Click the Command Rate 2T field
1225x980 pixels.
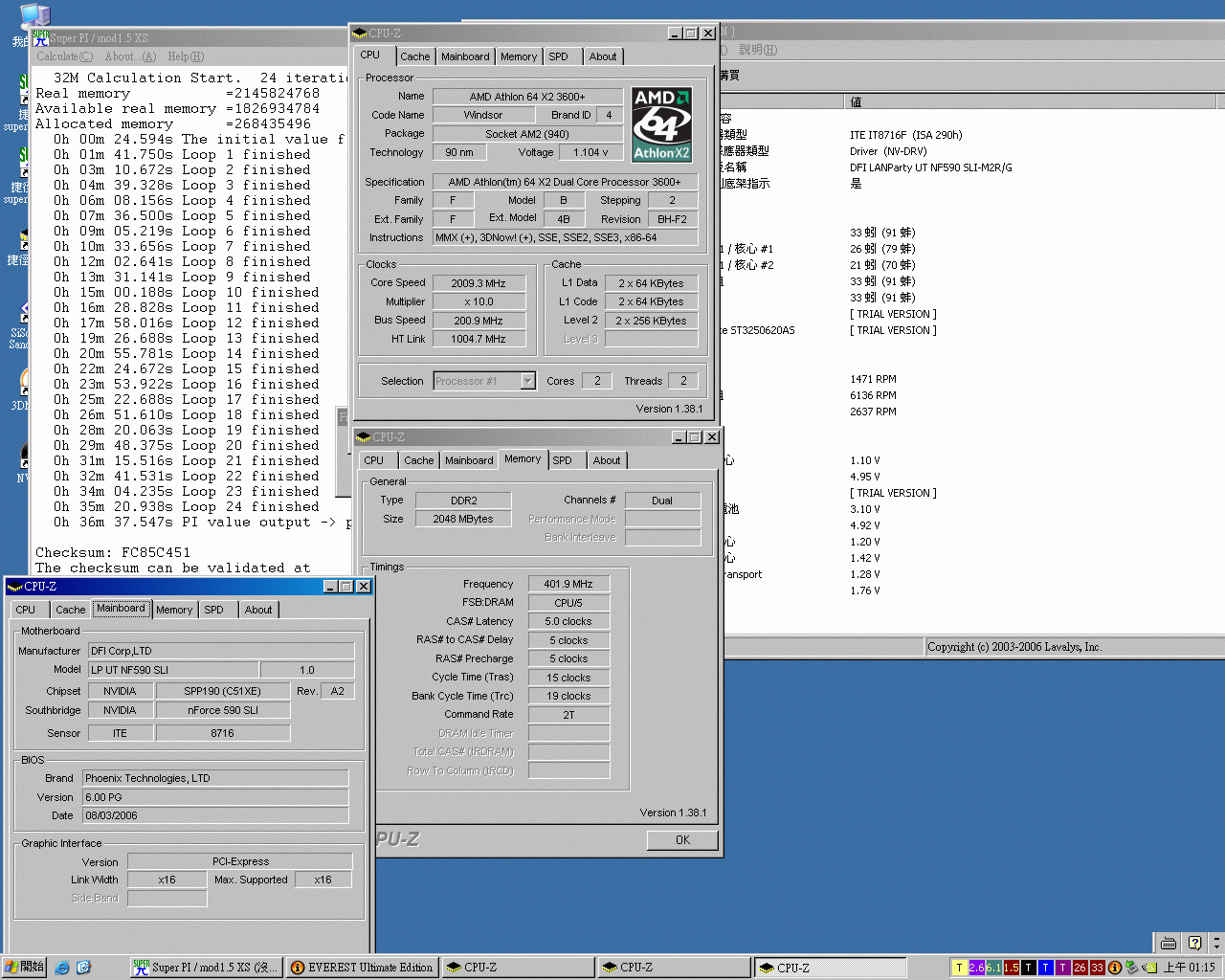[x=568, y=715]
